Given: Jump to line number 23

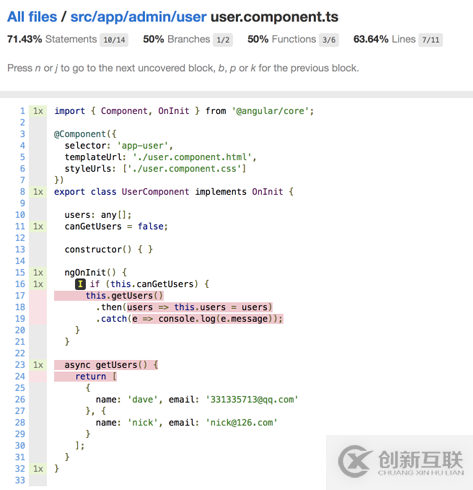Looking at the screenshot, I should pyautogui.click(x=20, y=365).
